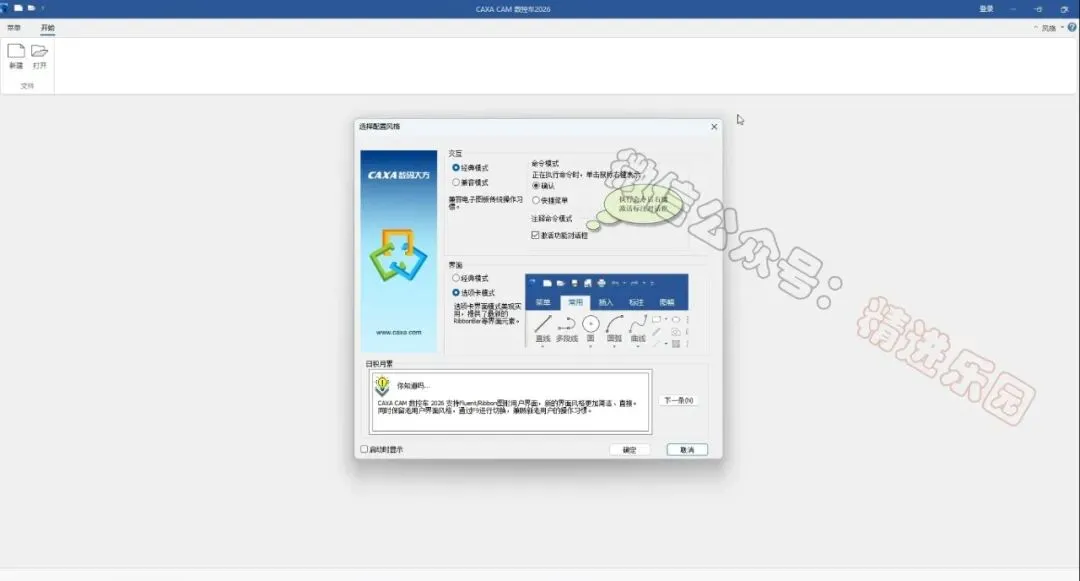Select 经典模式 under 界面 section
Image resolution: width=1080 pixels, height=581 pixels.
click(x=470, y=278)
